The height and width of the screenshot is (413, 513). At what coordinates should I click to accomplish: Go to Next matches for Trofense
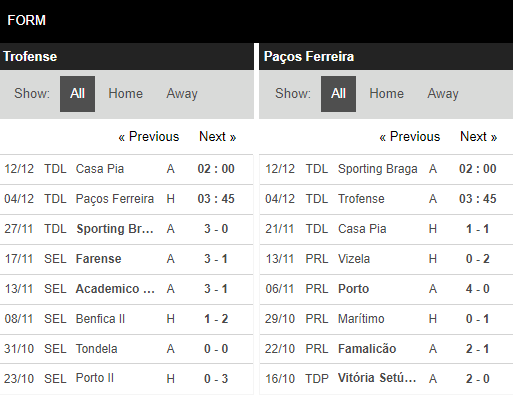217,137
